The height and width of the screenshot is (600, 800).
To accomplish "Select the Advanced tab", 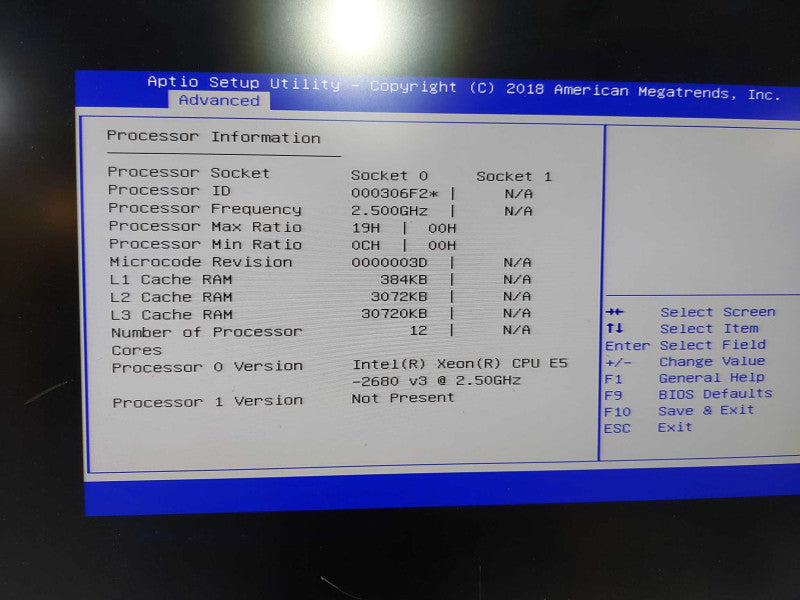I will pyautogui.click(x=219, y=101).
